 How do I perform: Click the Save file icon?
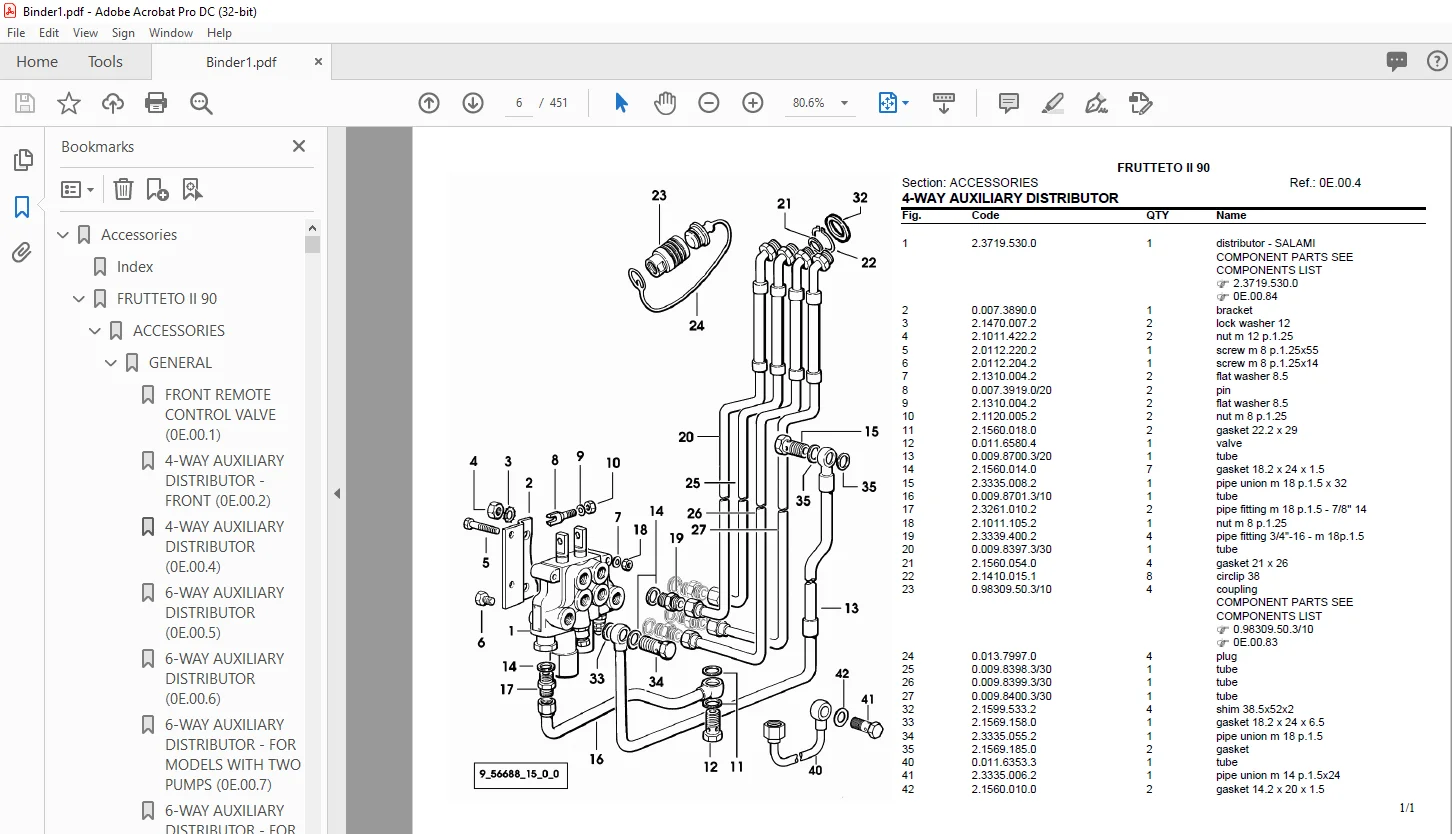(x=25, y=103)
